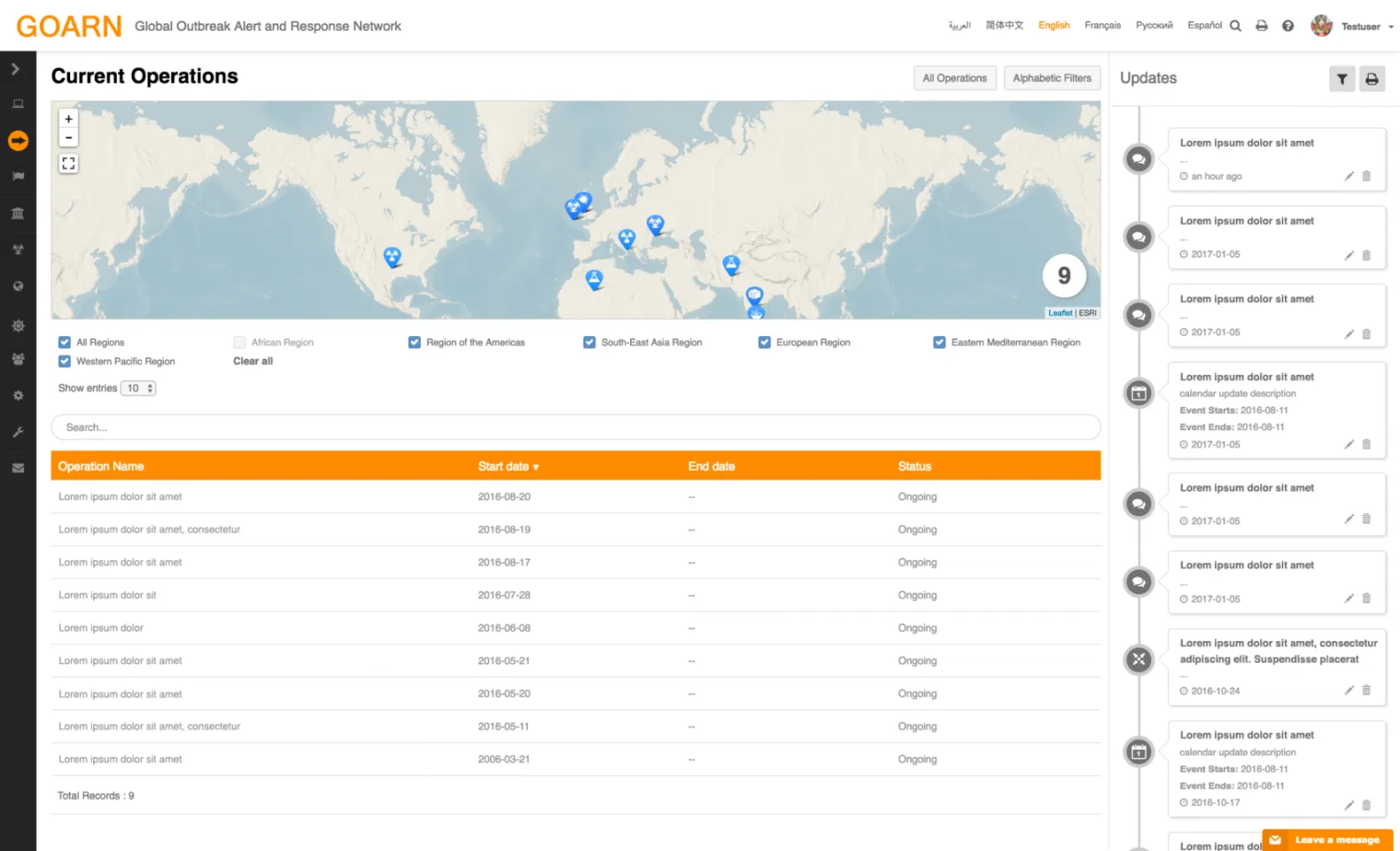Viewport: 1400px width, 851px height.
Task: Click the Clear all link
Action: [253, 361]
